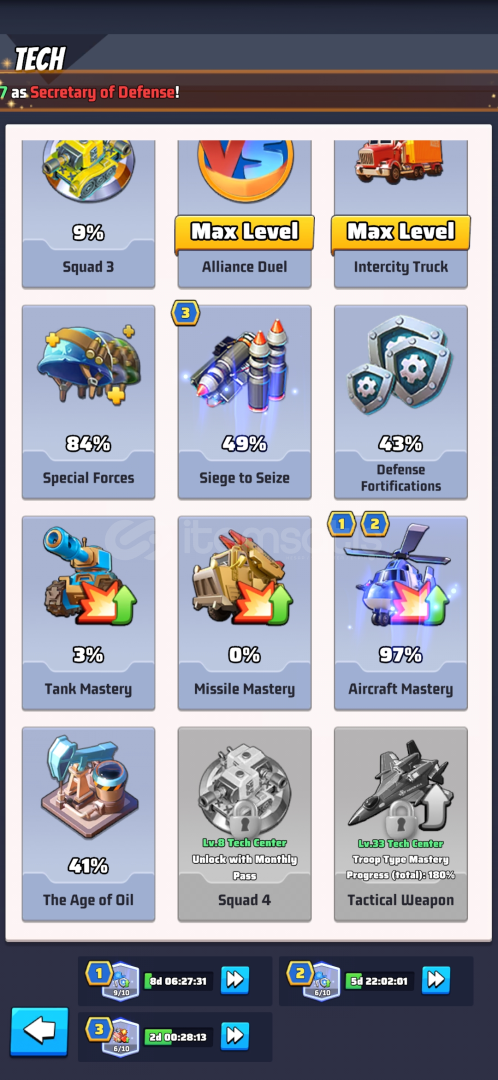Speed up research queue 1 timer

coord(235,979)
